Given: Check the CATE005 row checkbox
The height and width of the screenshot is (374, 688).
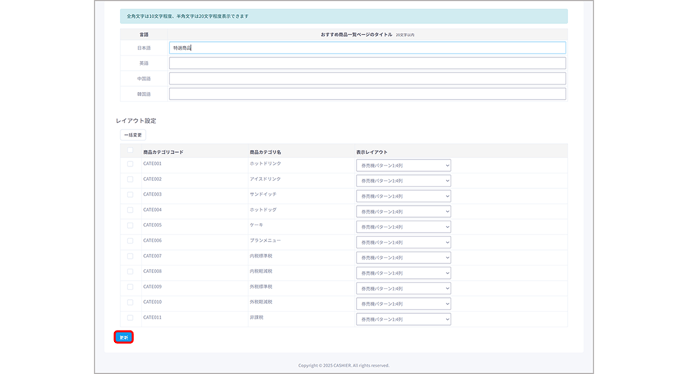Looking at the screenshot, I should (x=130, y=225).
